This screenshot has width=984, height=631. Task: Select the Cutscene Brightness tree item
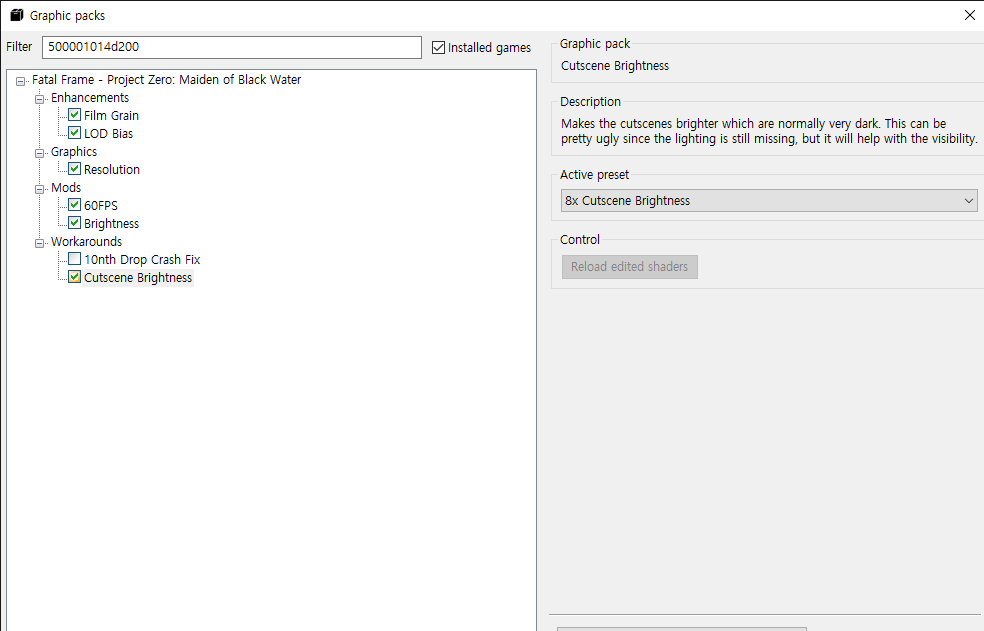pyautogui.click(x=137, y=278)
